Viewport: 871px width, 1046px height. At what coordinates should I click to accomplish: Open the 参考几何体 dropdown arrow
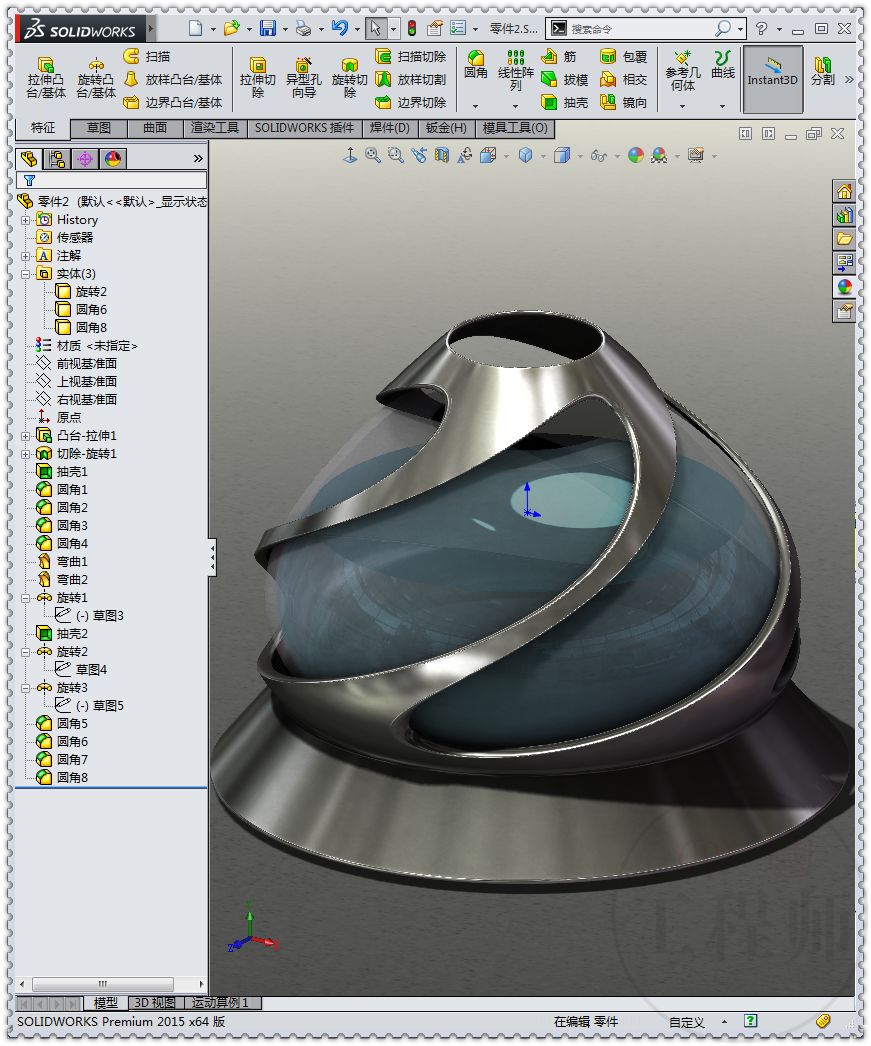(682, 106)
